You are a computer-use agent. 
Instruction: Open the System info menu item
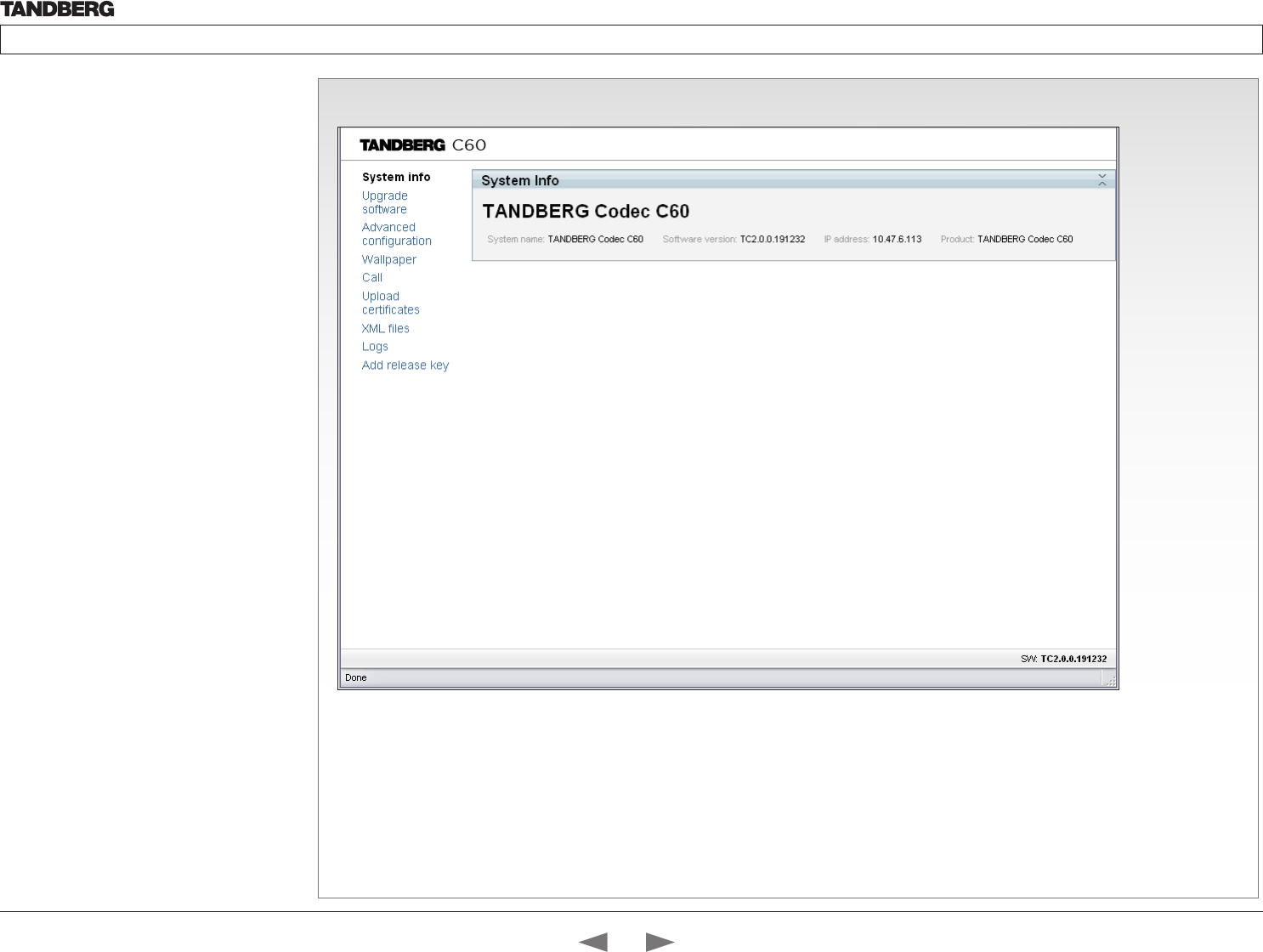[396, 178]
